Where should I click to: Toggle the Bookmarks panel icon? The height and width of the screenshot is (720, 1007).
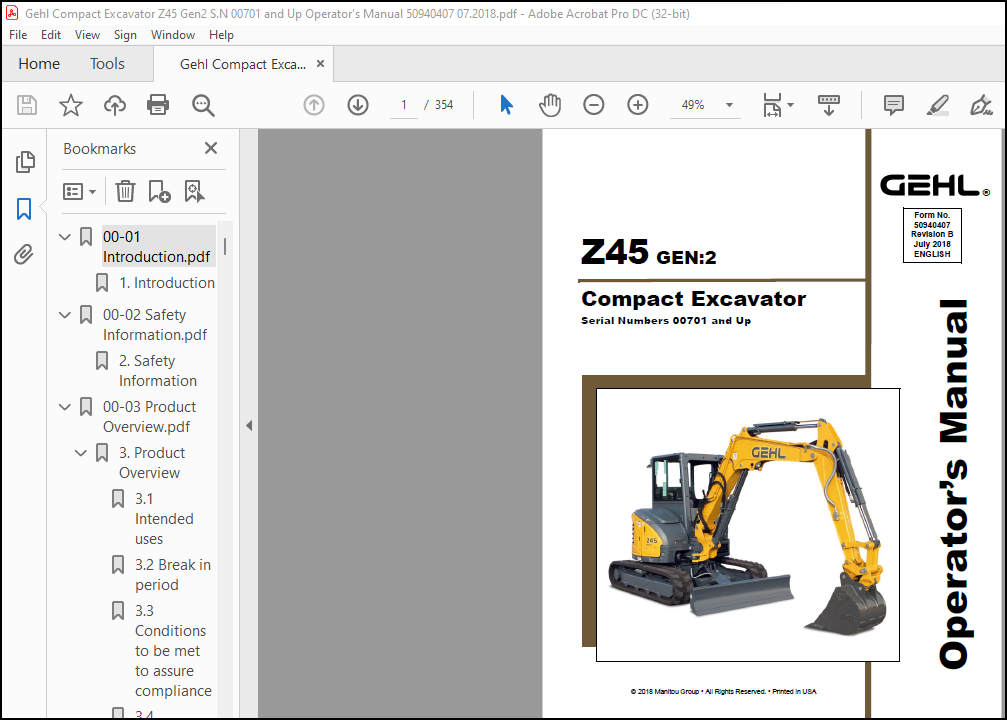(24, 209)
